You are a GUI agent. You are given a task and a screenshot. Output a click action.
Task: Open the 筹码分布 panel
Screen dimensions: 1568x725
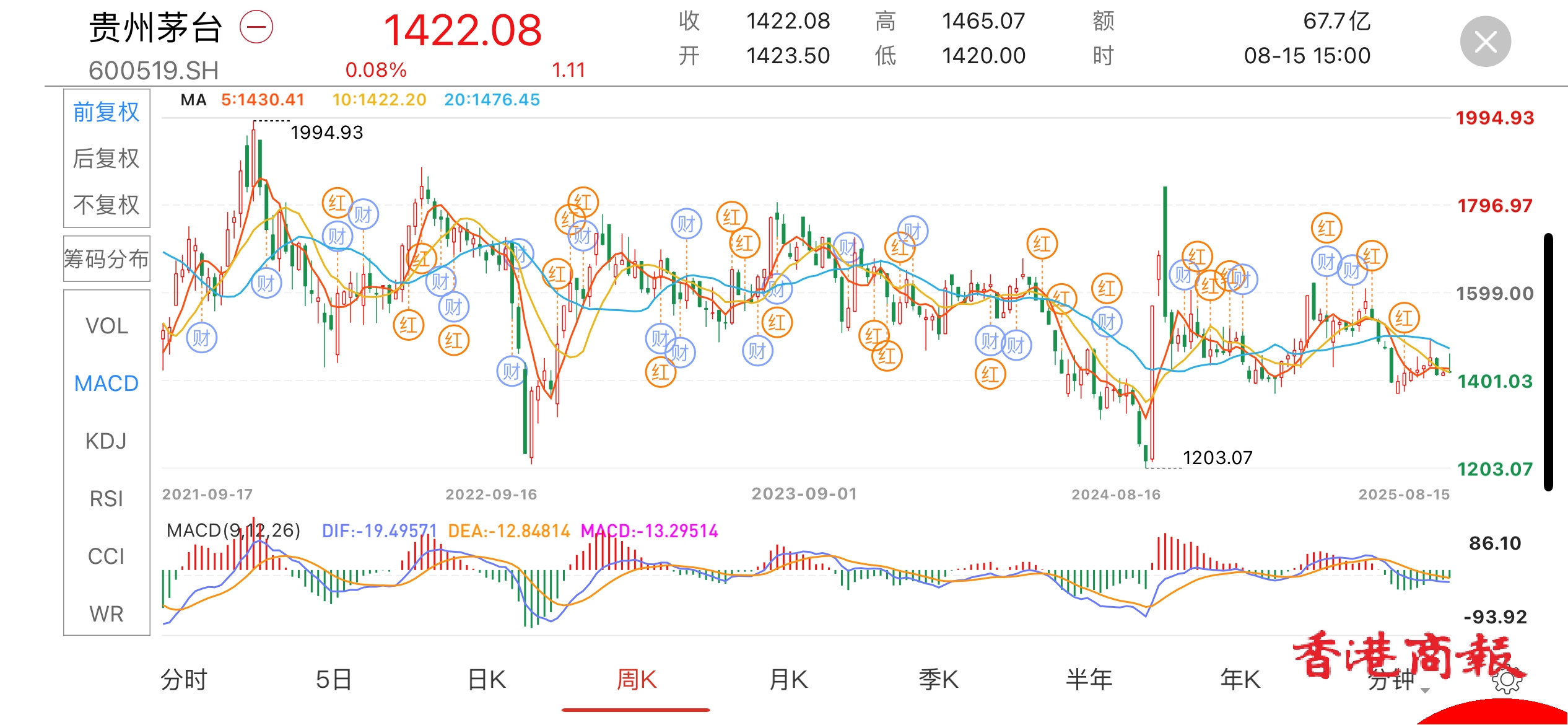tap(105, 259)
